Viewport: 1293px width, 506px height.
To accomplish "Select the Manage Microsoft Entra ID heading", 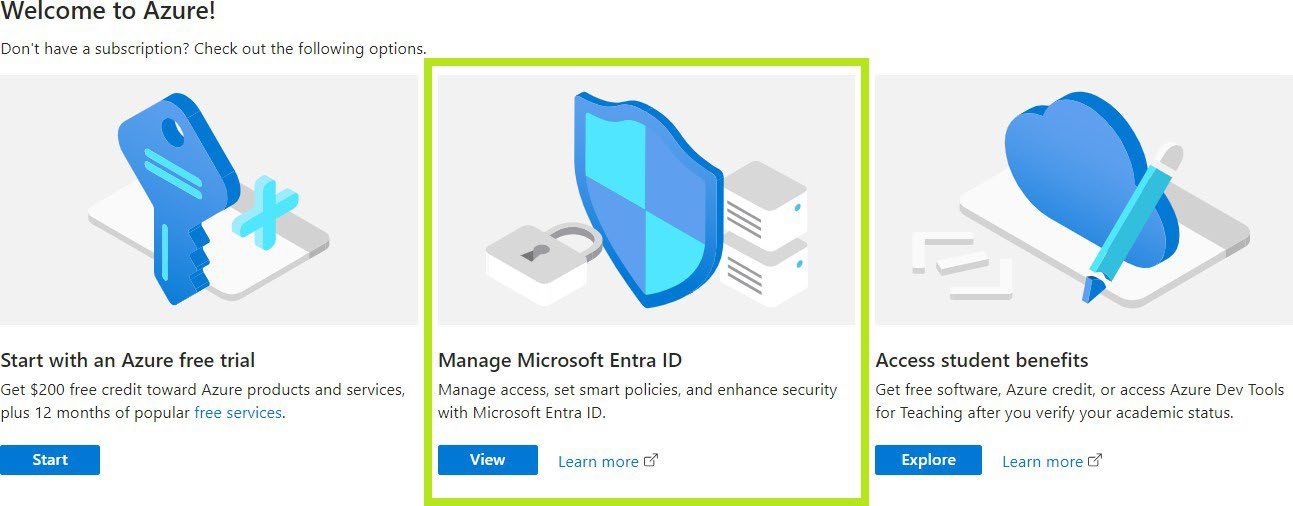I will [560, 360].
